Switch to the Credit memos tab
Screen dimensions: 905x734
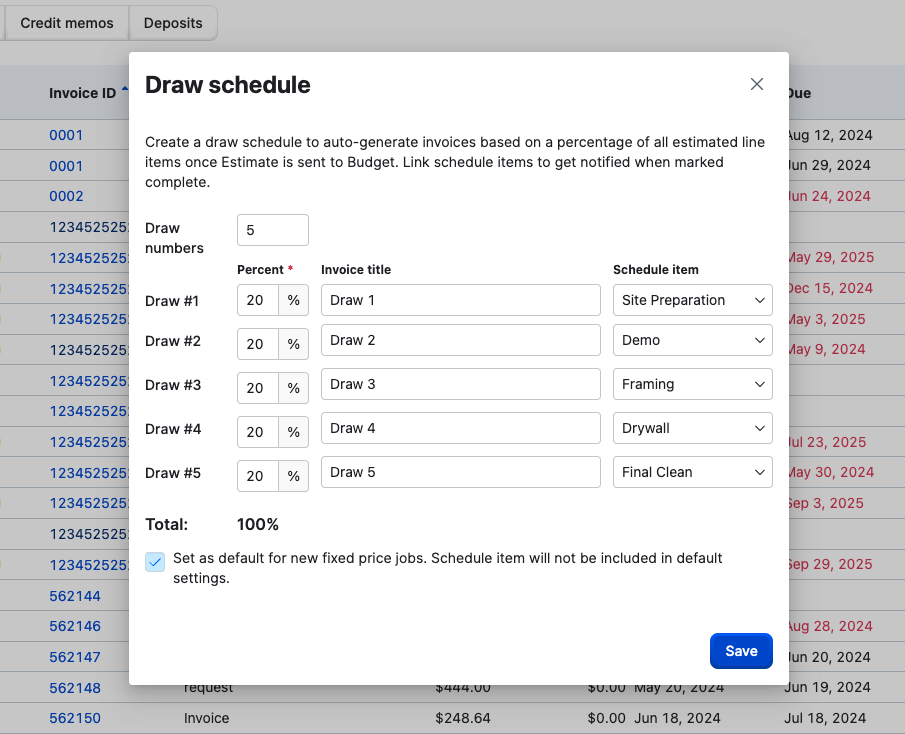(x=67, y=23)
